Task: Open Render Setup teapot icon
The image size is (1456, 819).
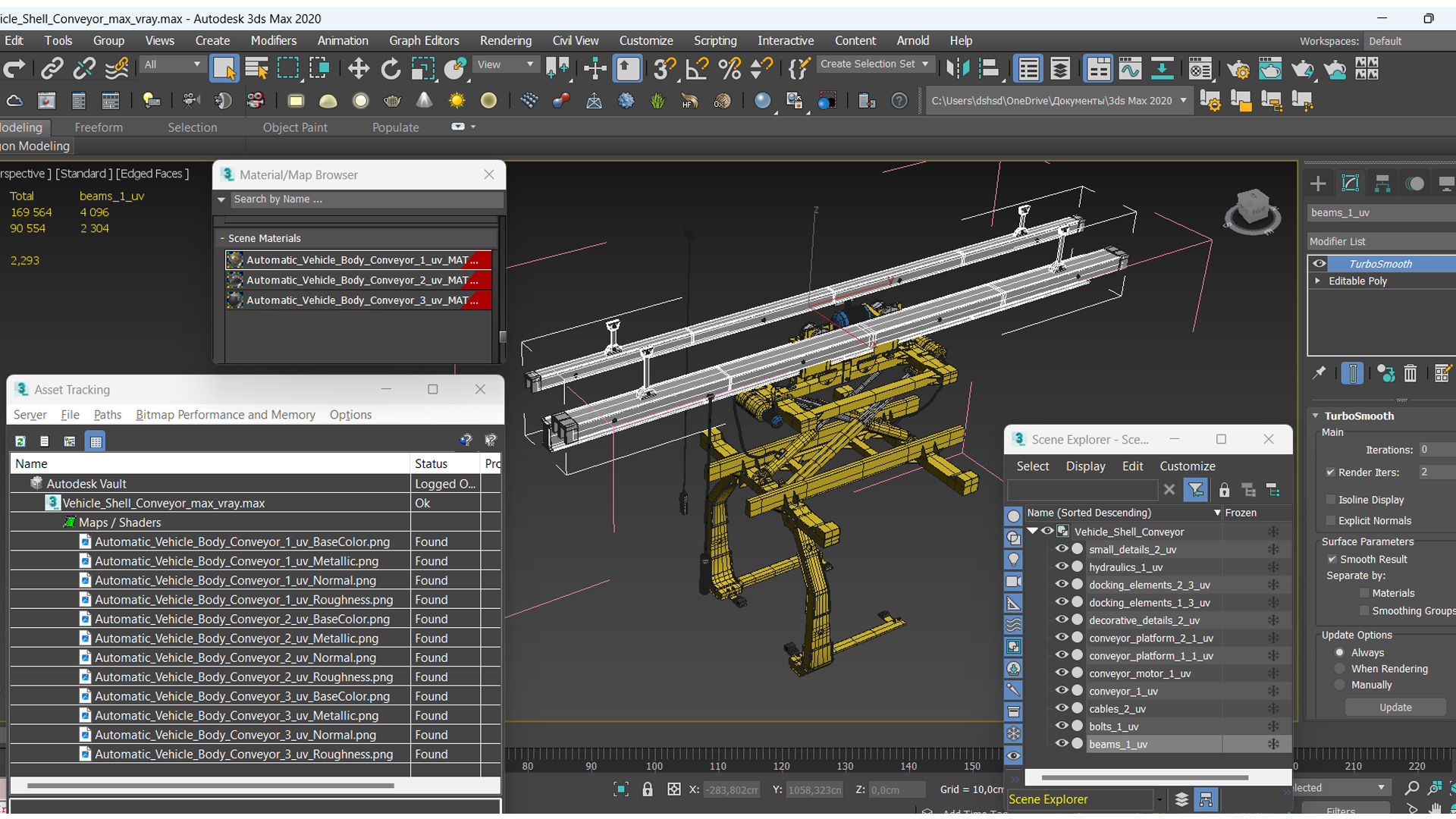Action: [1238, 69]
